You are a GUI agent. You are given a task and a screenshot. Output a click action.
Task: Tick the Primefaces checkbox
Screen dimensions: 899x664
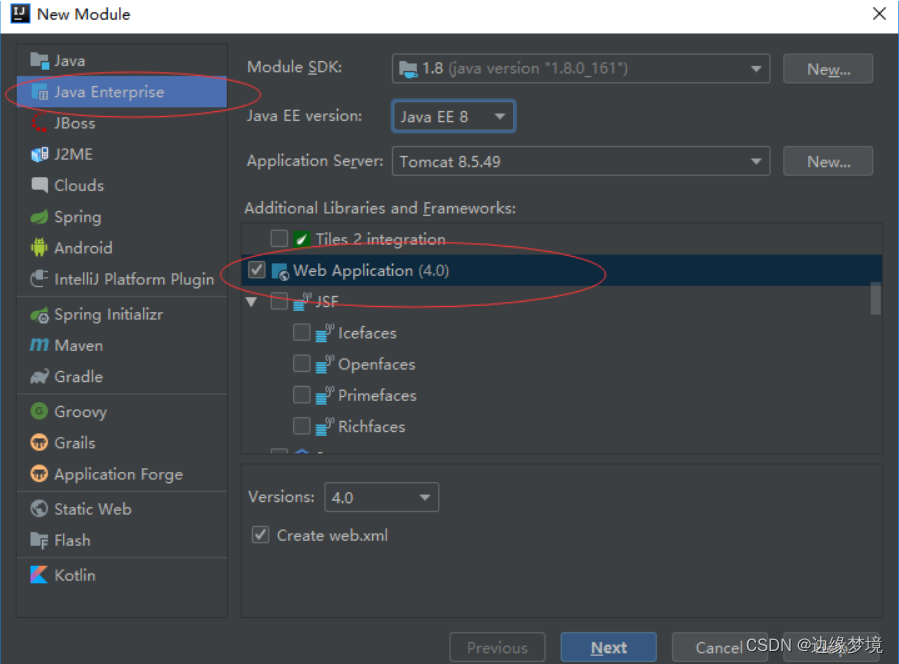[x=302, y=395]
